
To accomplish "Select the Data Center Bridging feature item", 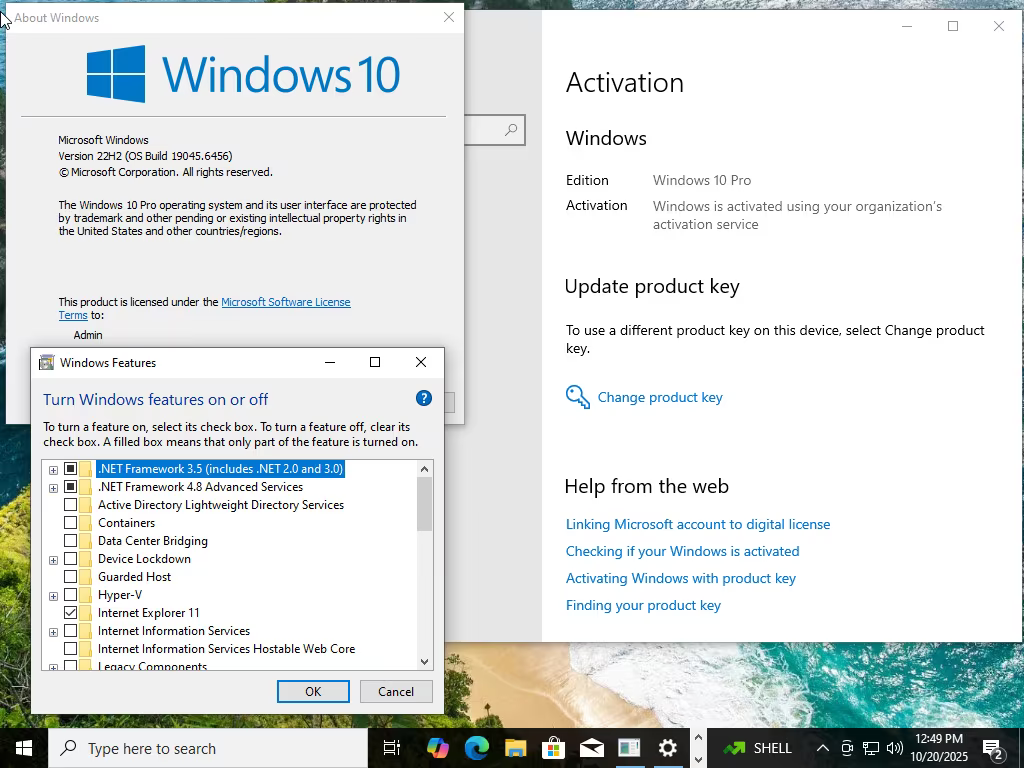I will [x=153, y=541].
